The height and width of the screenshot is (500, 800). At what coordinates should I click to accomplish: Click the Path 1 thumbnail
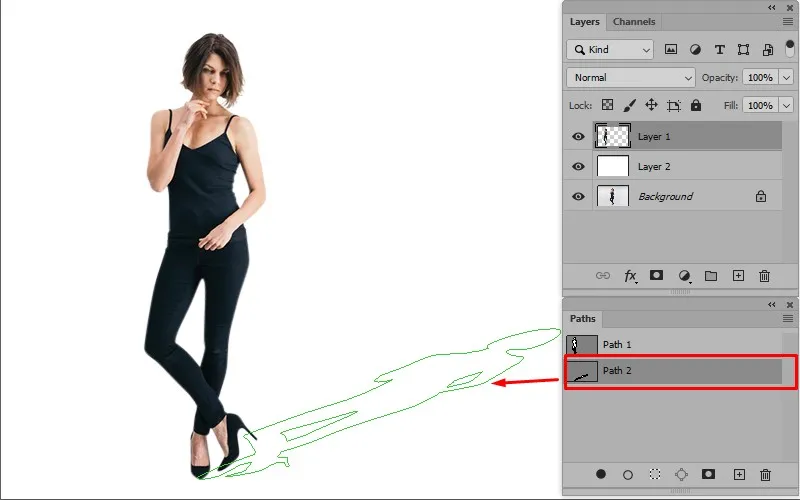pyautogui.click(x=582, y=344)
